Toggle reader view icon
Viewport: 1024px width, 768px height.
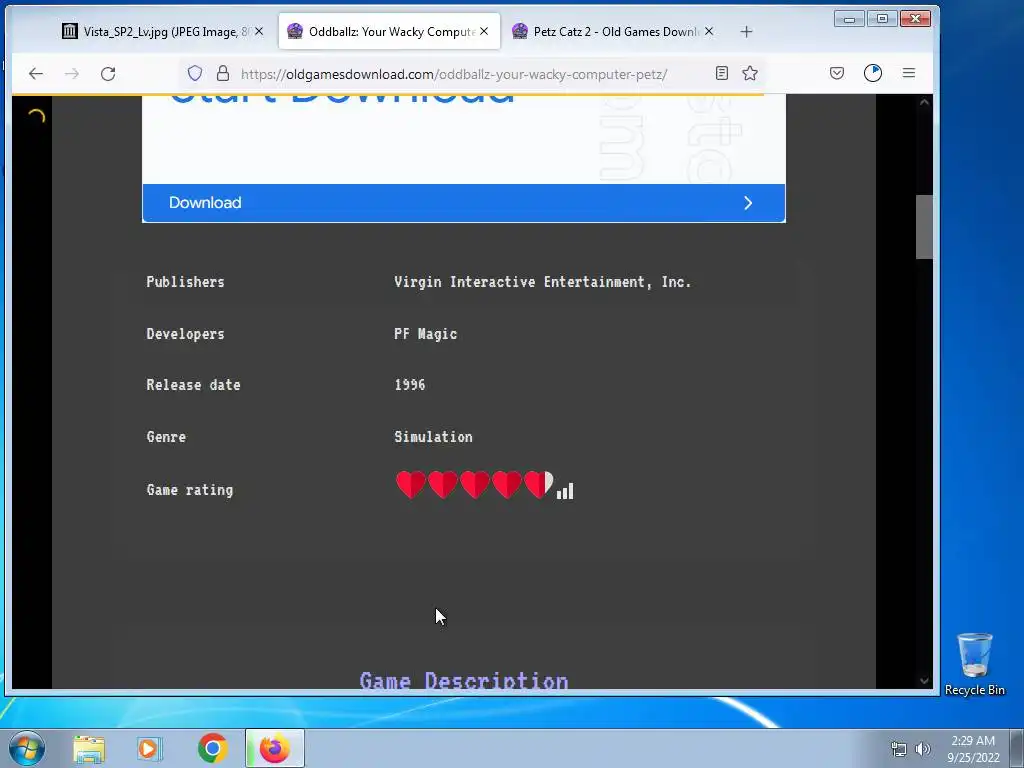(722, 73)
